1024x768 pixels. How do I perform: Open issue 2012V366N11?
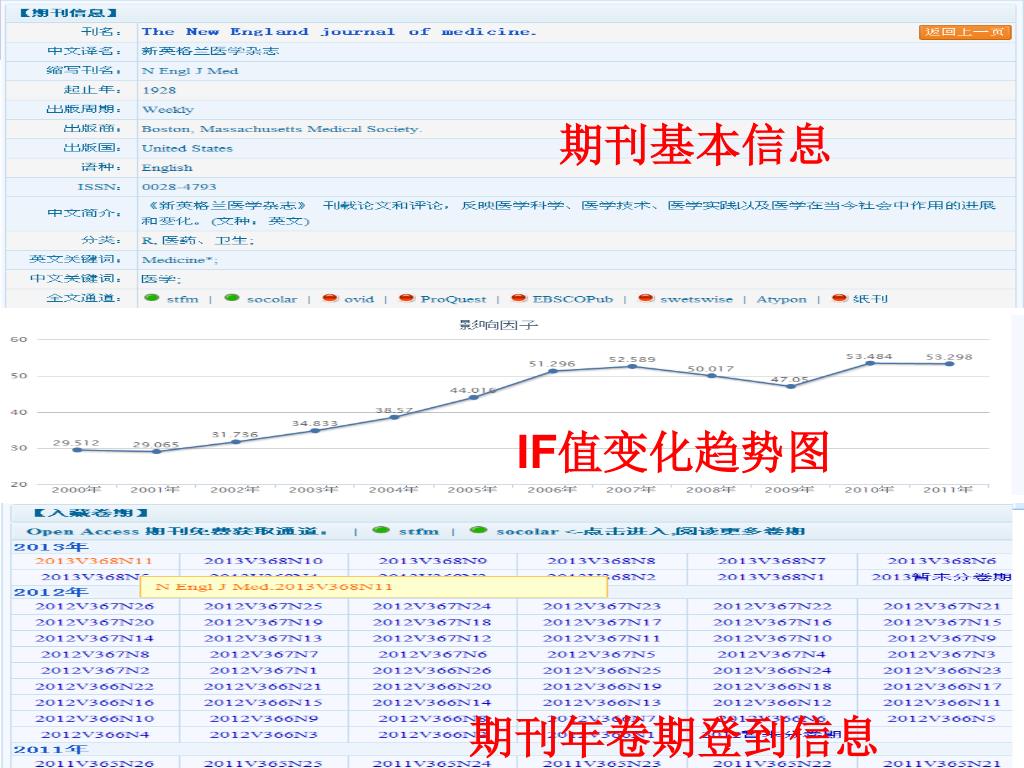coord(942,703)
